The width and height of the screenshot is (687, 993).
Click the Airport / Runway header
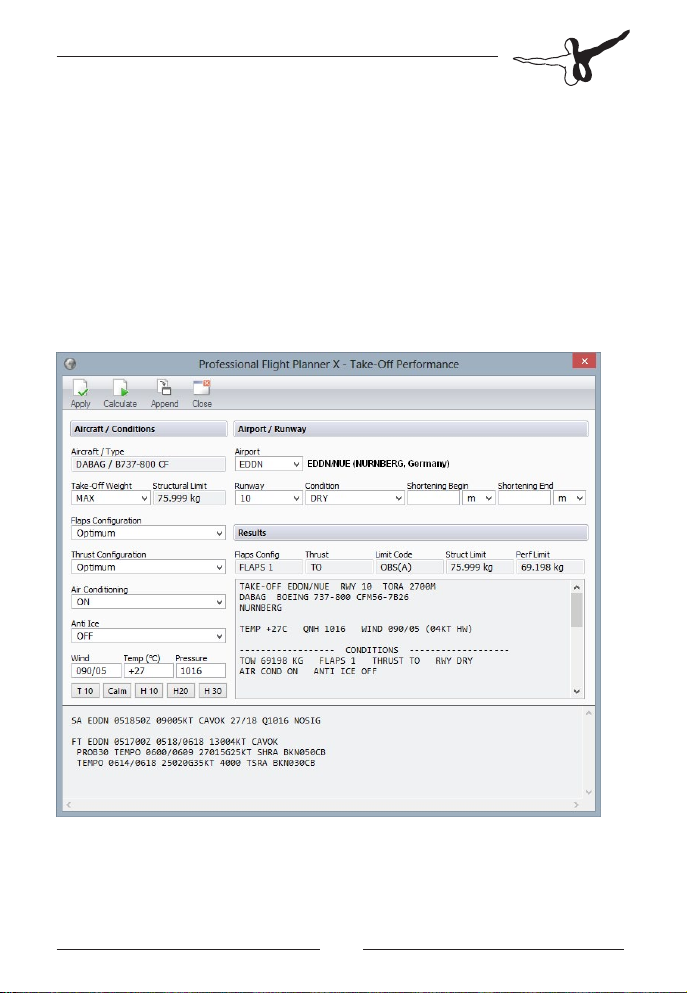(411, 429)
